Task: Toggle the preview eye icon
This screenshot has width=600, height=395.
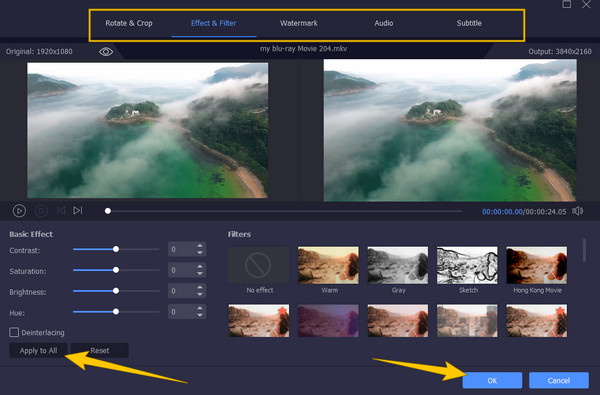Action: pyautogui.click(x=106, y=52)
